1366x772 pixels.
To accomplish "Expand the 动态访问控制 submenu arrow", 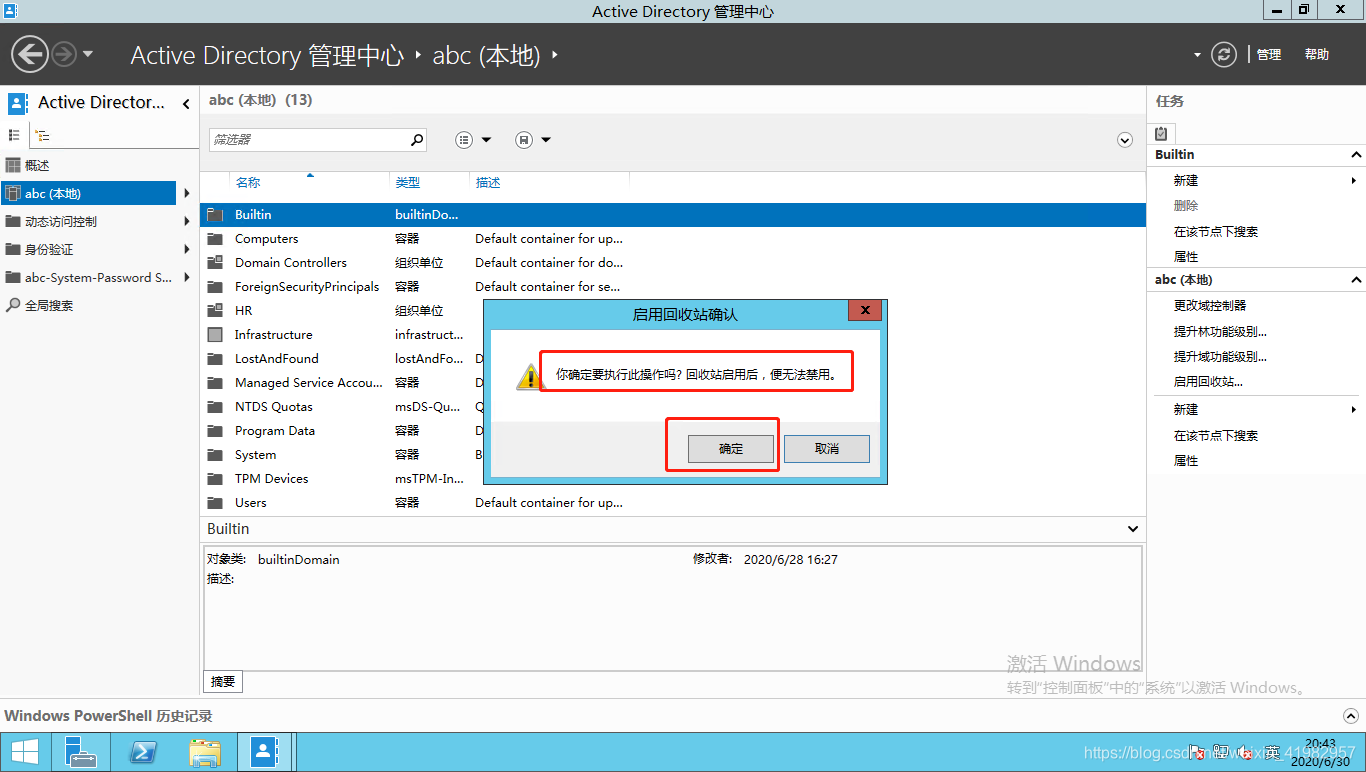I will click(187, 221).
